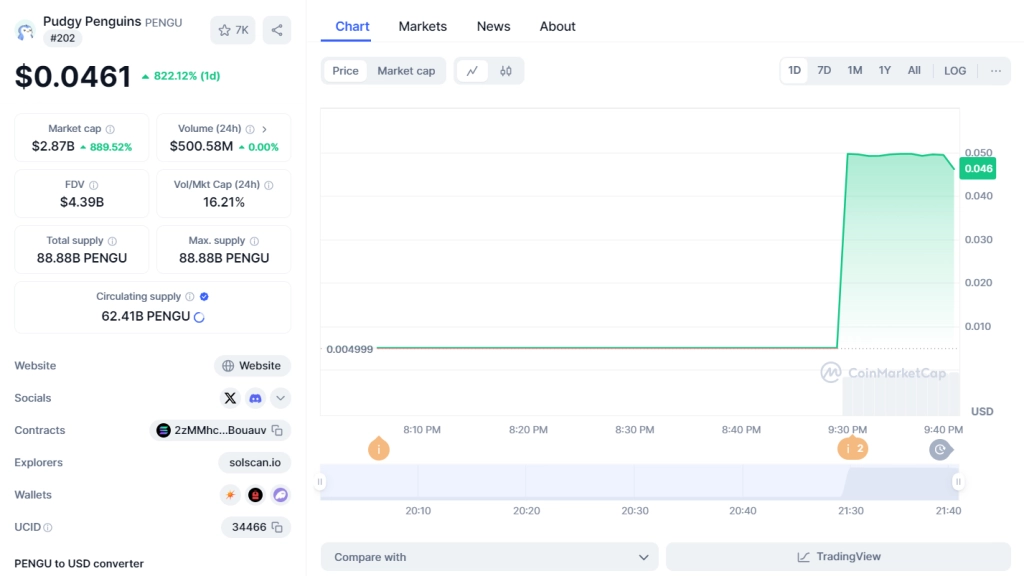This screenshot has height=576, width=1024.
Task: Click the 34466 UCID chip
Action: [x=256, y=527]
